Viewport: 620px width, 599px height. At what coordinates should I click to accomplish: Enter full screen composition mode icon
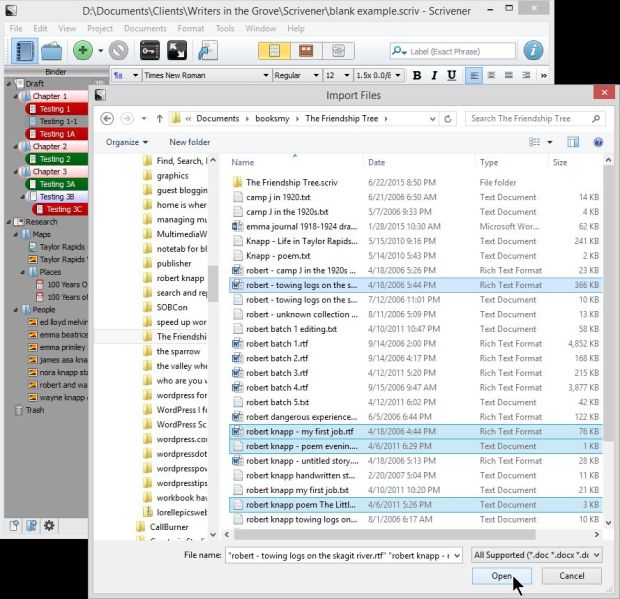tap(177, 51)
